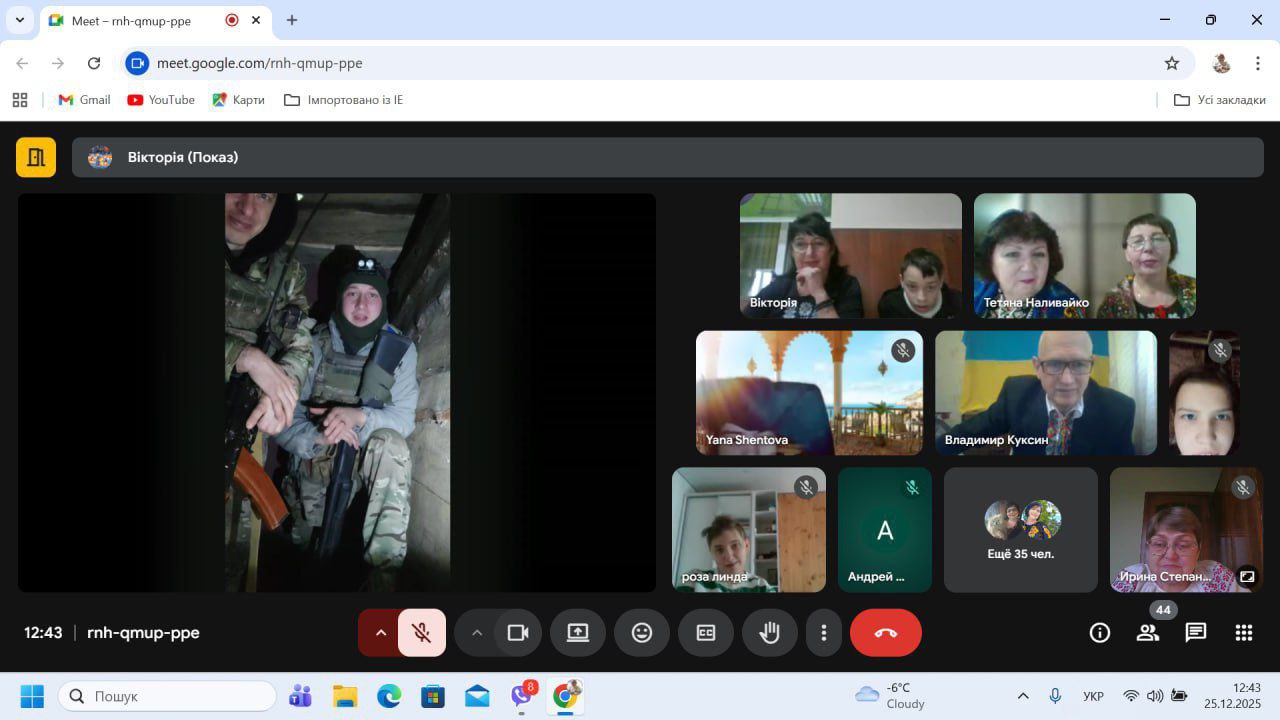Open the Gmail bookmark

pos(85,100)
